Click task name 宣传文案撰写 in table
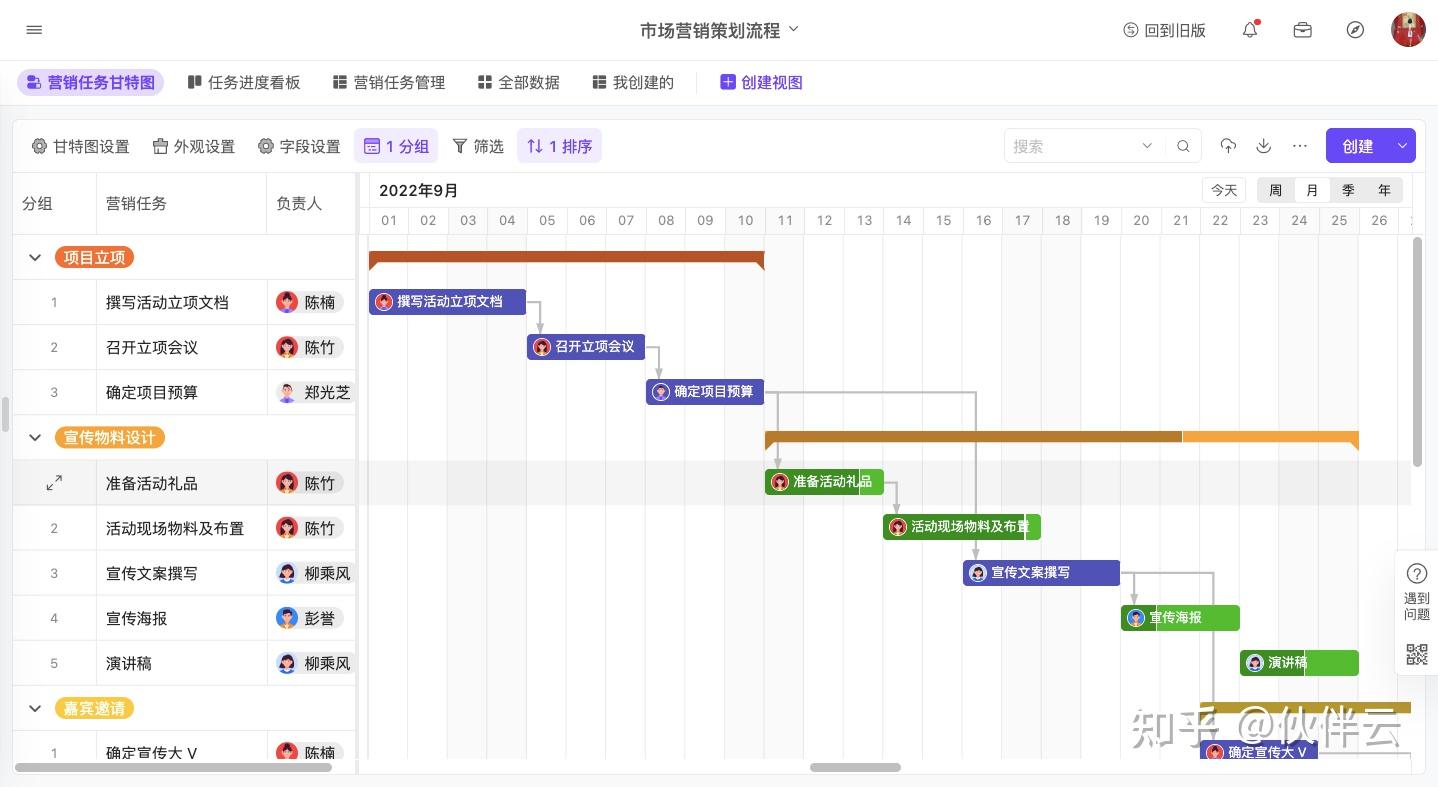The width and height of the screenshot is (1438, 787). click(152, 573)
